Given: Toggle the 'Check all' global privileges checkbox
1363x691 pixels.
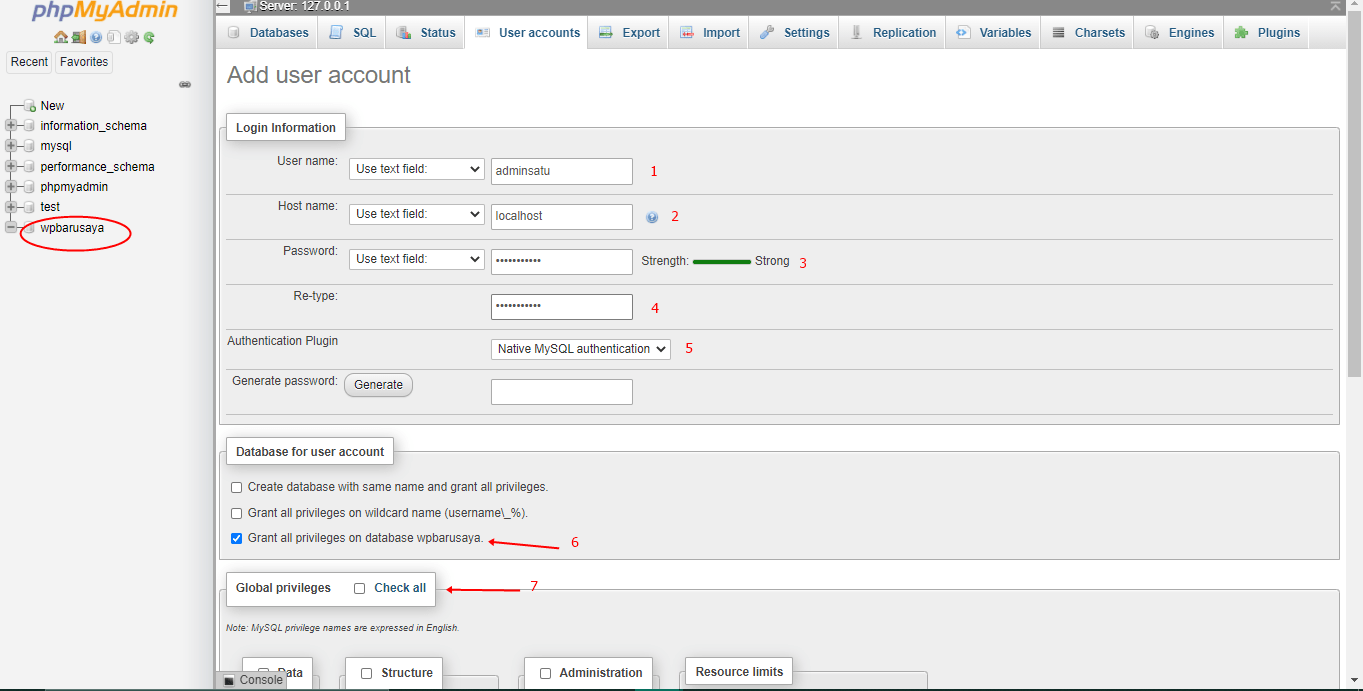Looking at the screenshot, I should [x=359, y=588].
